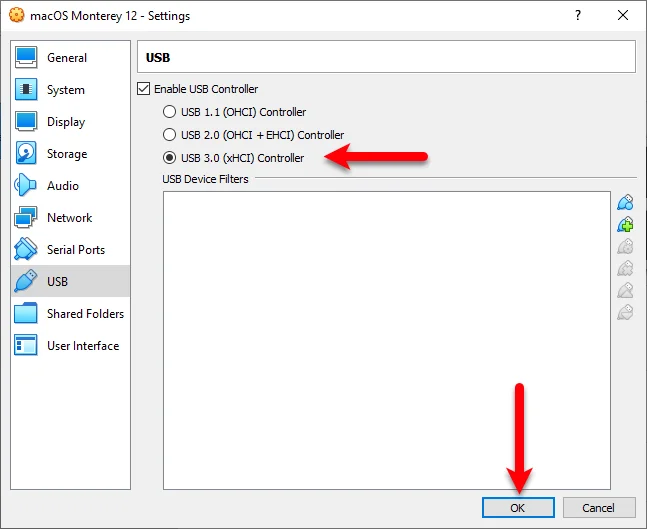Click the disabled remove USB filter icon
Viewport: 647px width, 529px height.
[625, 268]
